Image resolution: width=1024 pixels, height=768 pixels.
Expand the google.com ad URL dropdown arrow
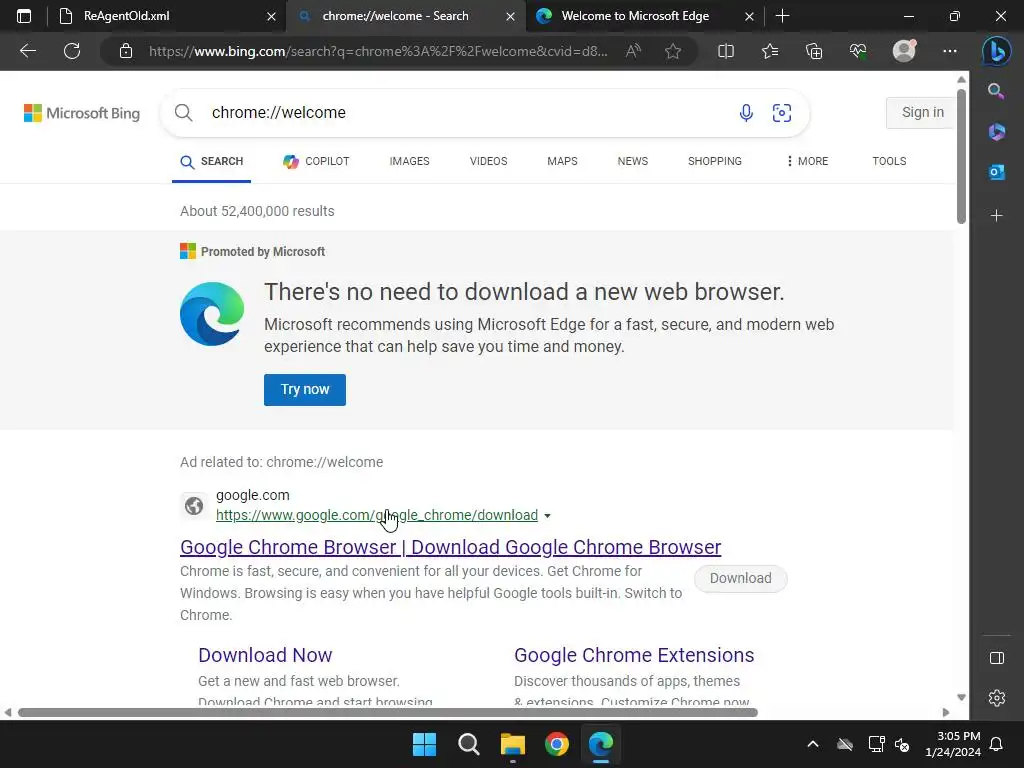[547, 516]
